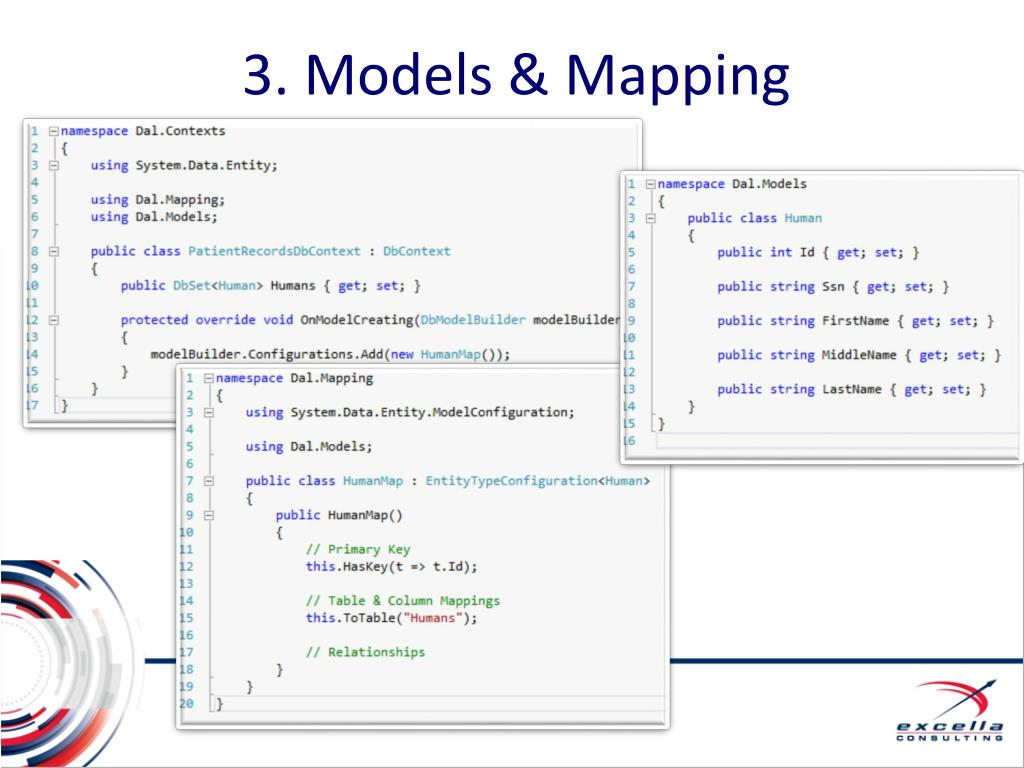The width and height of the screenshot is (1024, 768).
Task: Select the "using Dal.Mapping;" code line
Action: 157,200
